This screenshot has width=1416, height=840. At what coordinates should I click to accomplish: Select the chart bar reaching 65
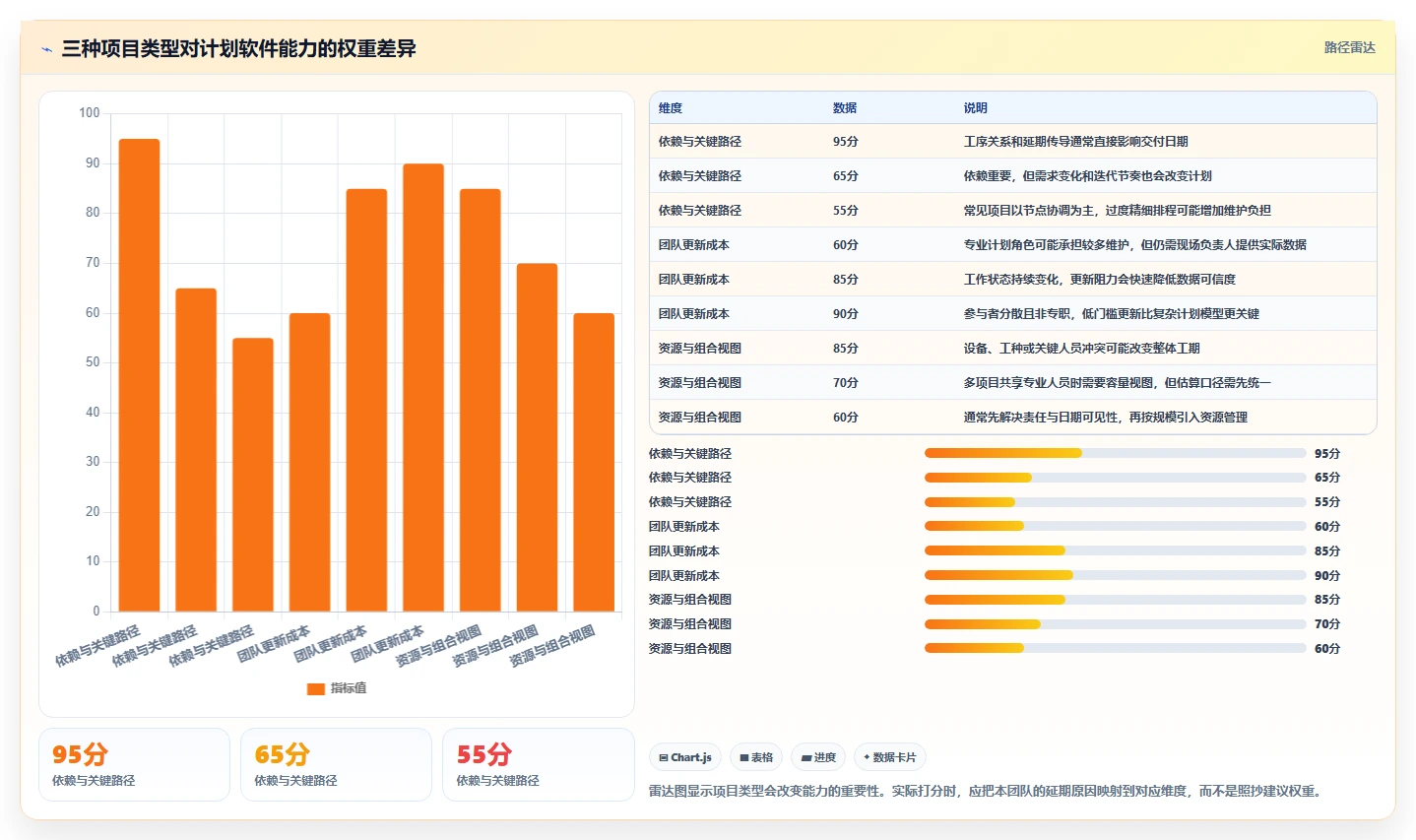pos(196,450)
